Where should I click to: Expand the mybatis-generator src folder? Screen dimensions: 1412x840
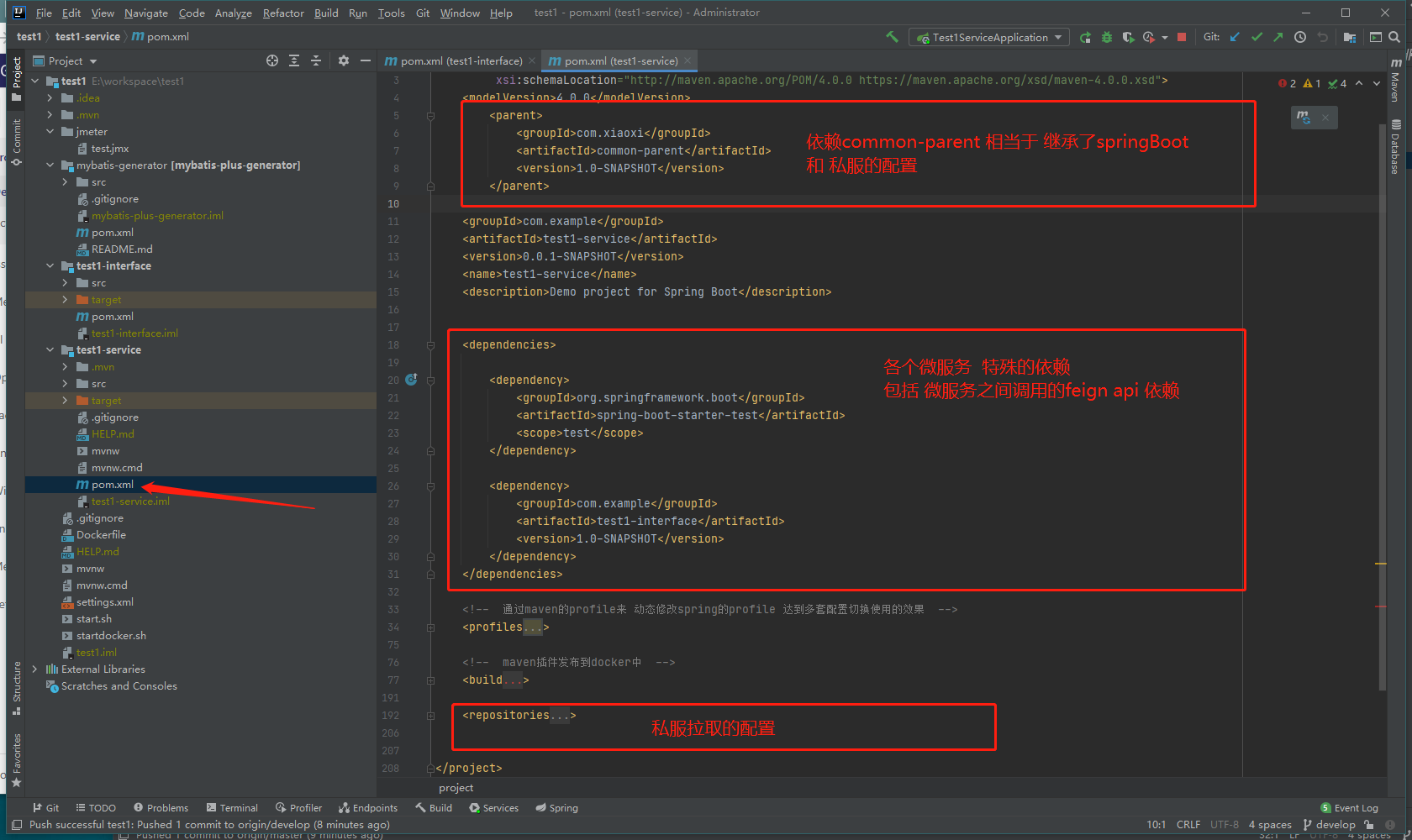(65, 182)
